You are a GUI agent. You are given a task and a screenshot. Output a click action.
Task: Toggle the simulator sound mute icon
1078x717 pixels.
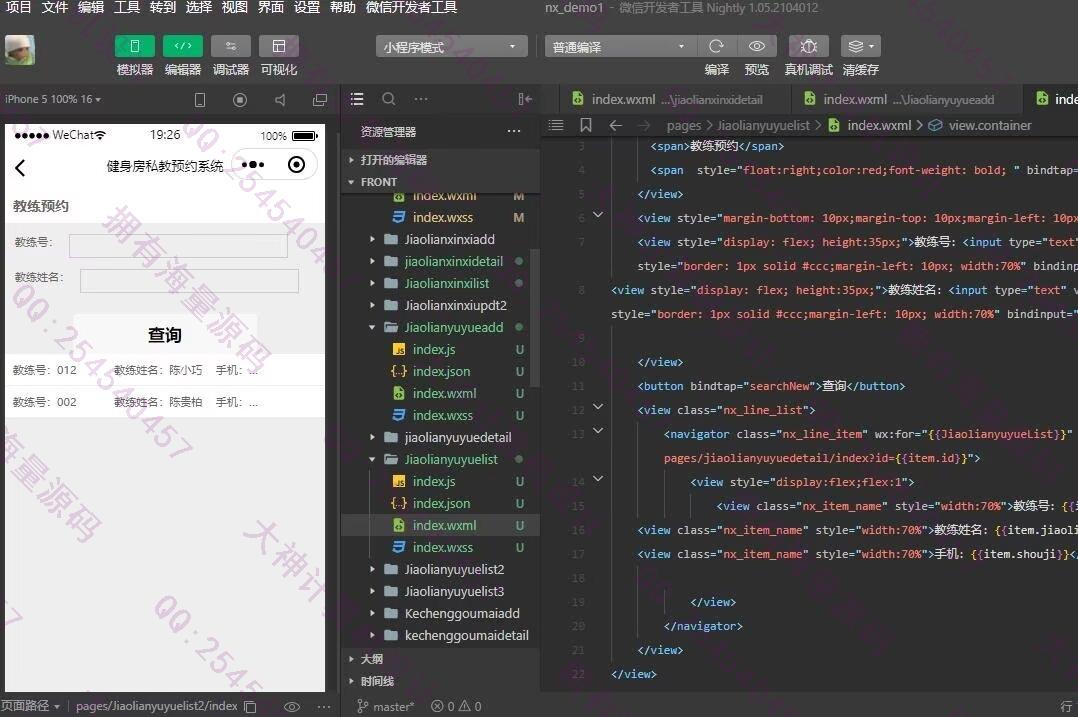pos(280,100)
